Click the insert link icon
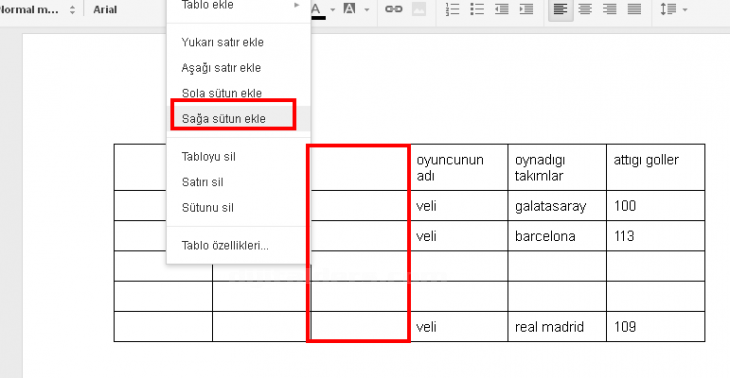 coord(393,9)
